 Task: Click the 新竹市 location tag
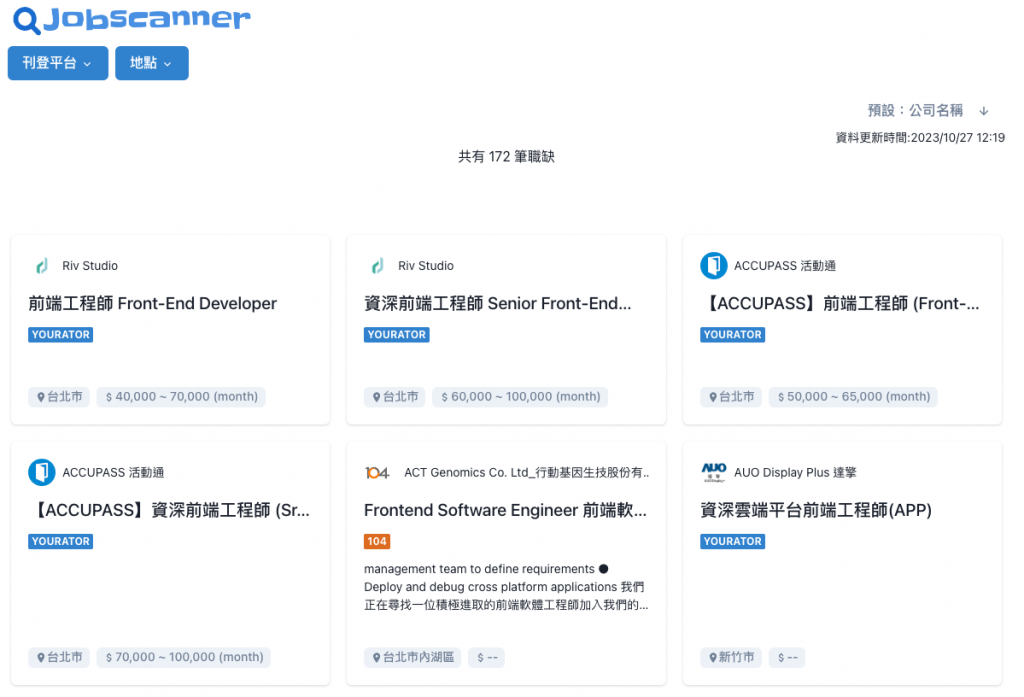click(731, 657)
